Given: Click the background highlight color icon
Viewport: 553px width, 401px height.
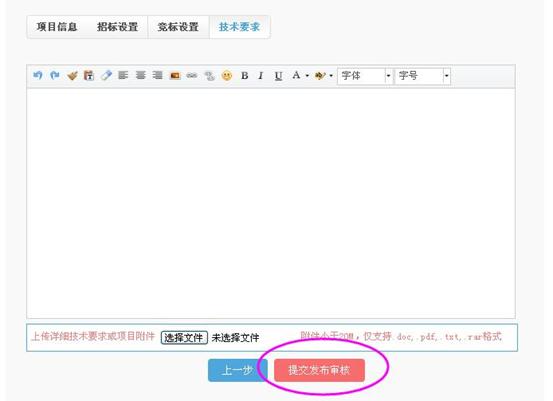Looking at the screenshot, I should point(320,75).
